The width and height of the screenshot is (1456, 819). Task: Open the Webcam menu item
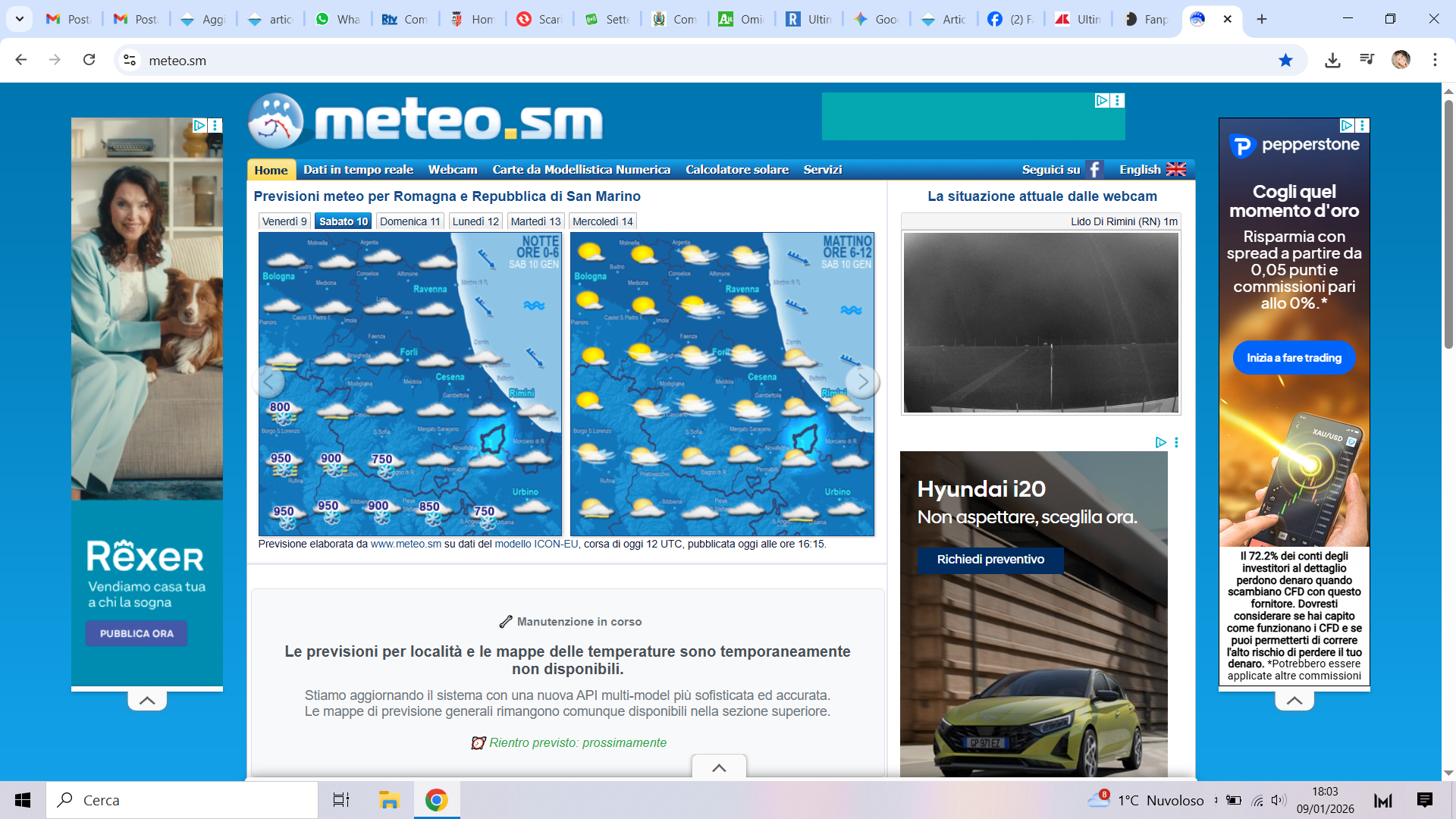(453, 170)
